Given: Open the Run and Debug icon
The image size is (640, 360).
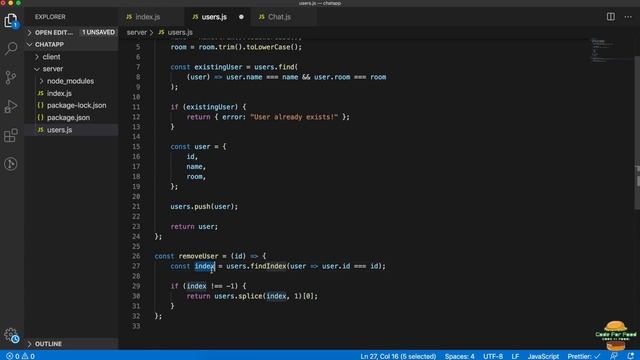Looking at the screenshot, I should [x=11, y=106].
